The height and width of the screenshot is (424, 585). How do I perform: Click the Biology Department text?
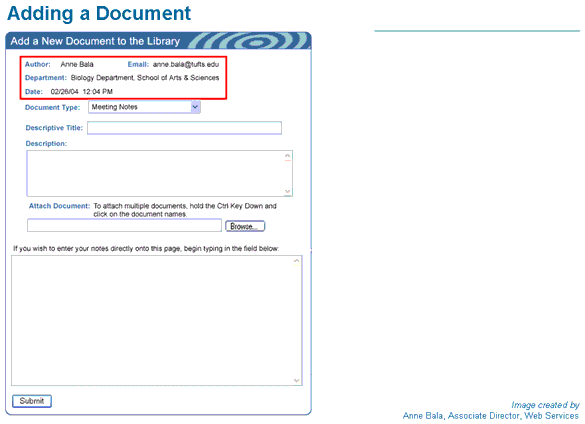tap(145, 78)
